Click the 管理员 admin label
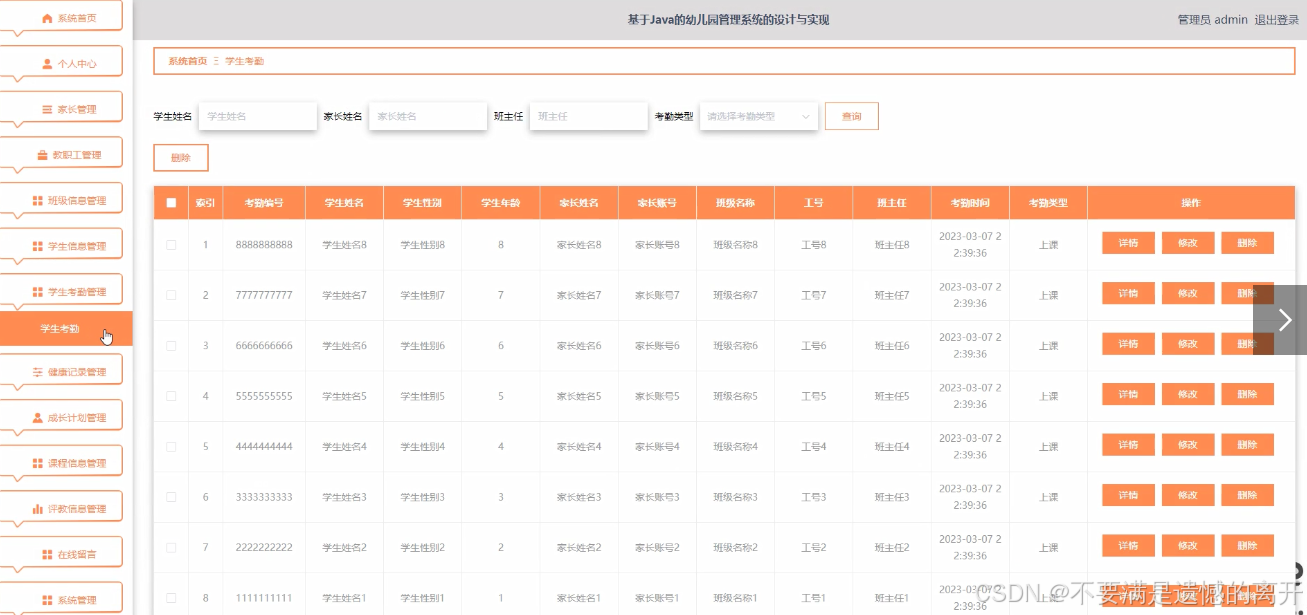 (x=1212, y=19)
